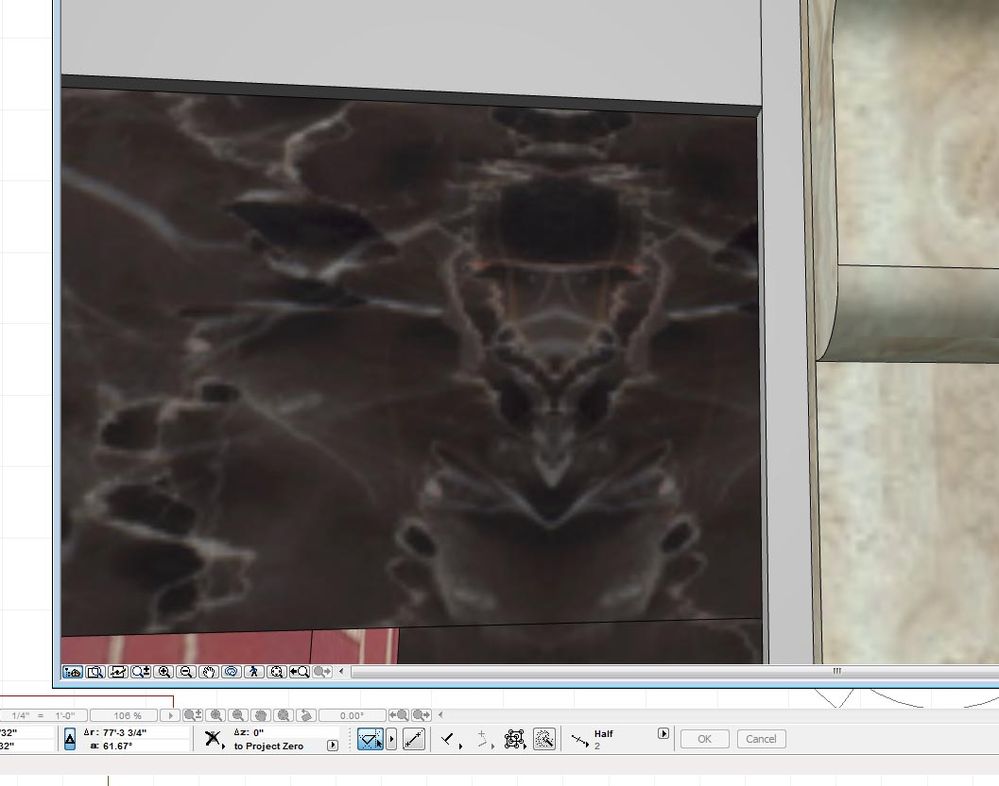Click the special snap points icon
The height and width of the screenshot is (786, 999).
point(579,740)
